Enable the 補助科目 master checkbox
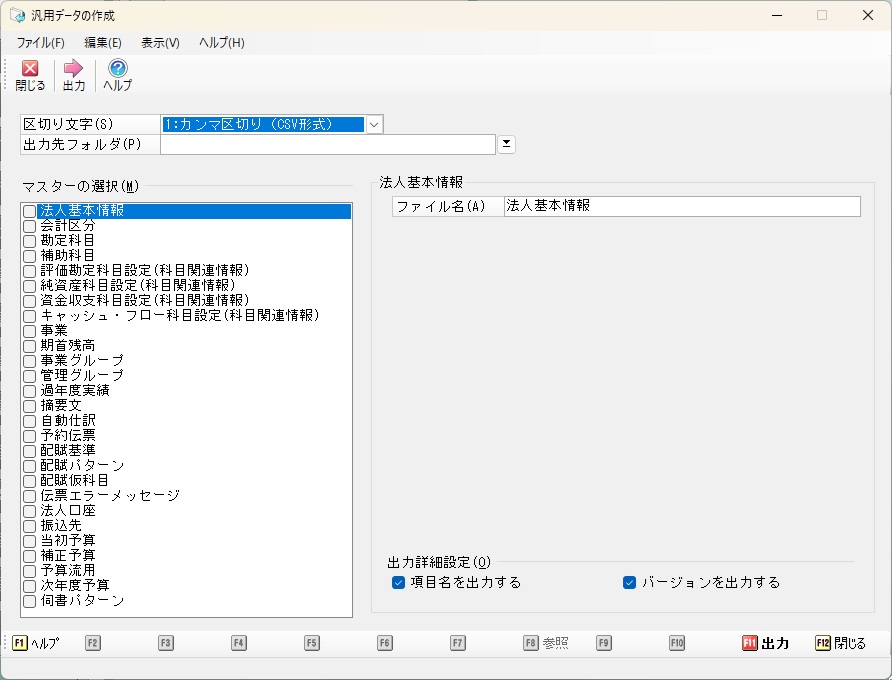The height and width of the screenshot is (680, 892). (30, 256)
